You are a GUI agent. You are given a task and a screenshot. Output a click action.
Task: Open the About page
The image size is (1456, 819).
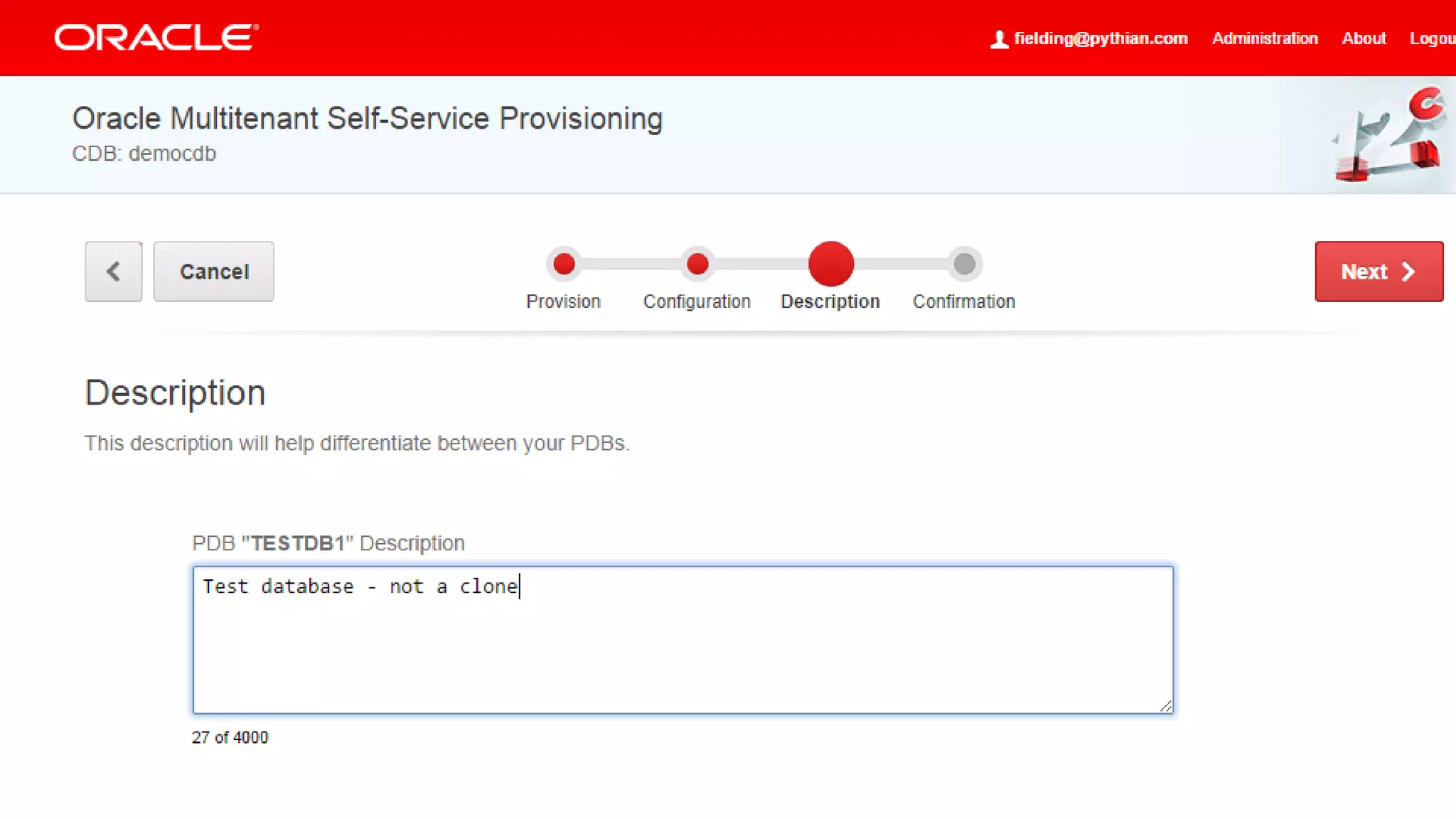coord(1364,38)
